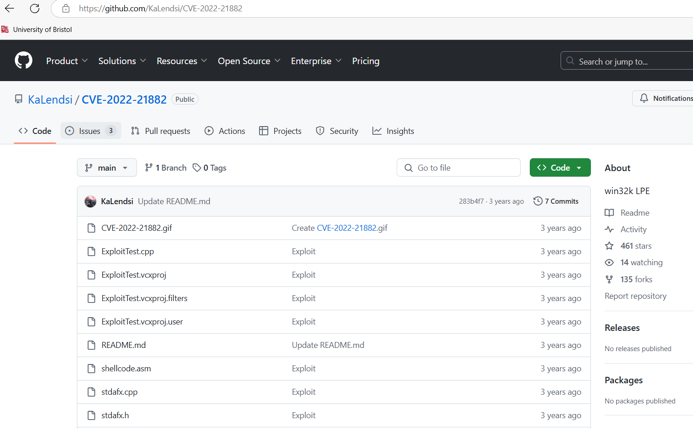Image resolution: width=693 pixels, height=429 pixels.
Task: Open 'Update README.md' latest commit message
Action: pos(174,201)
